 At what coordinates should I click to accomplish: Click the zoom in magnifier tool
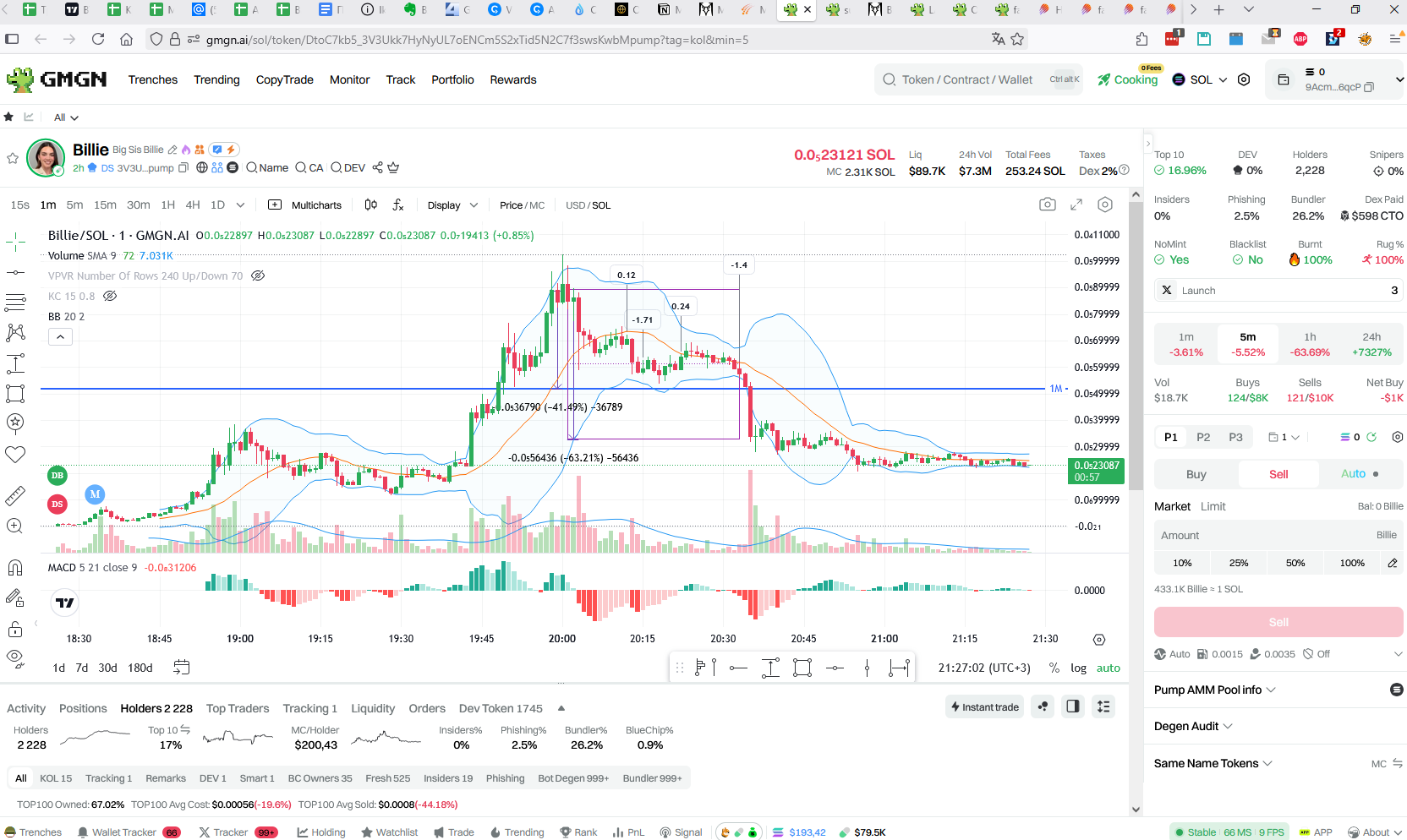[x=15, y=526]
